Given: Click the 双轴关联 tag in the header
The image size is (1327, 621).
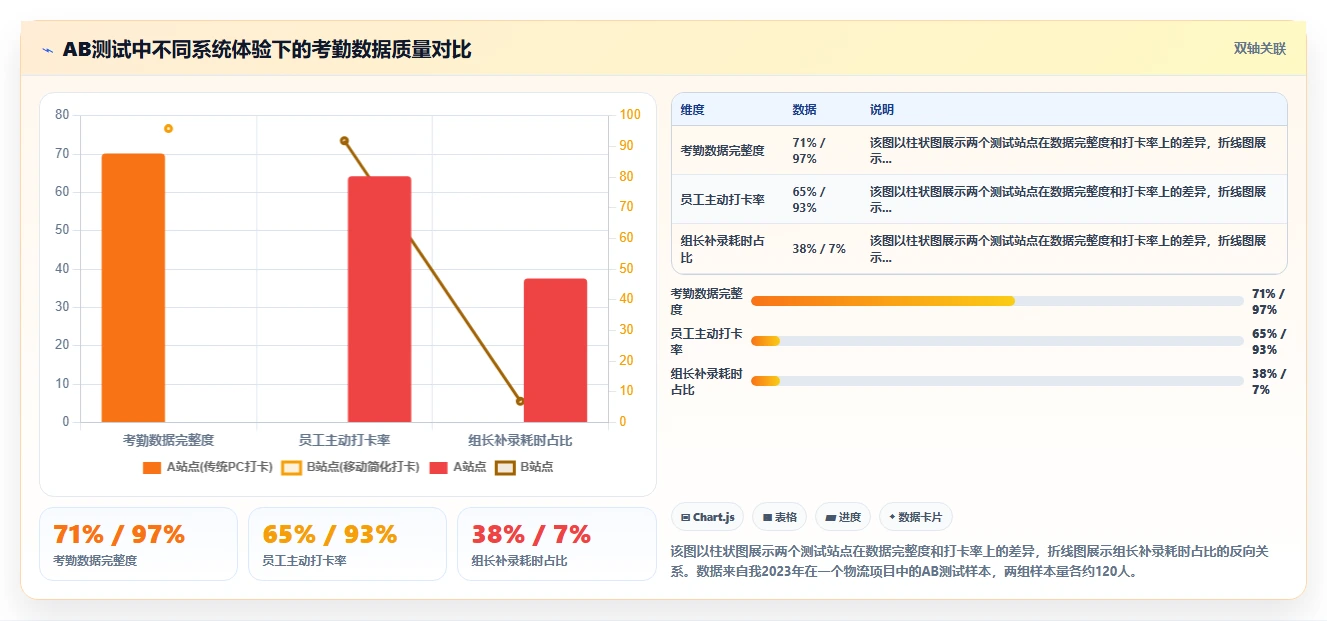Looking at the screenshot, I should tap(1259, 49).
